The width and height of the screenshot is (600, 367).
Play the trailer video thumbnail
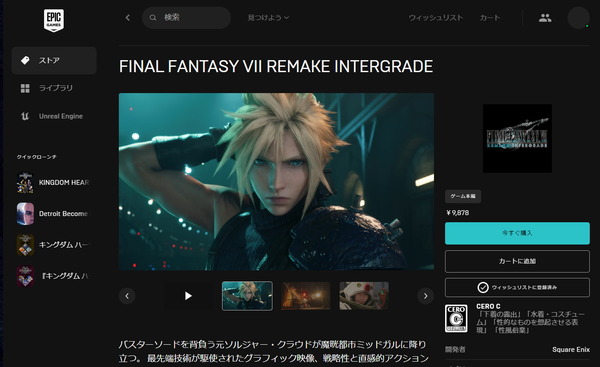click(x=188, y=296)
